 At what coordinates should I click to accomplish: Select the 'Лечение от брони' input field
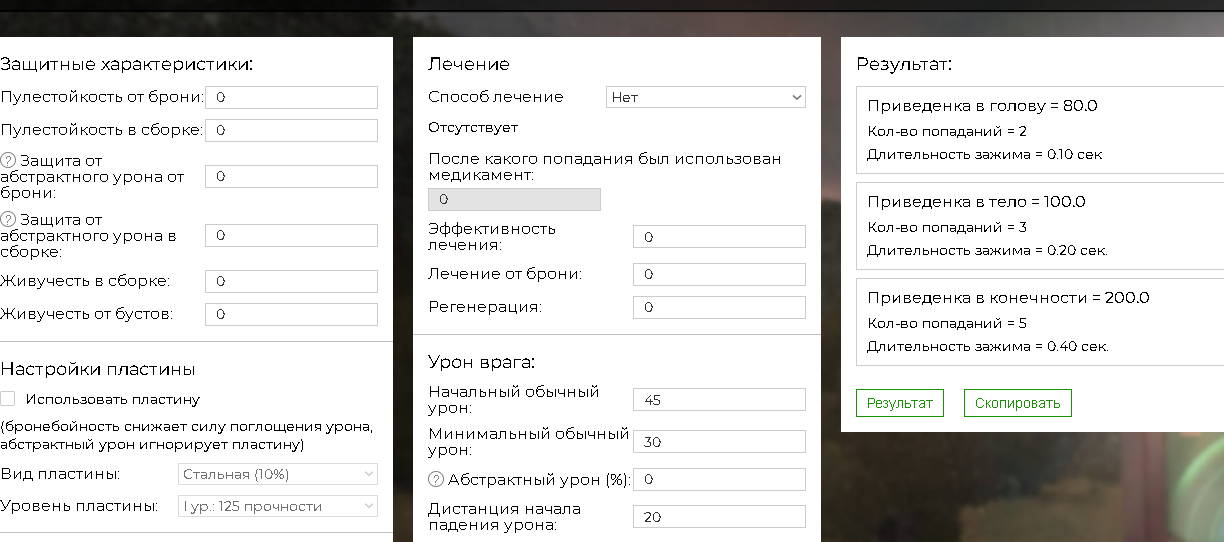pyautogui.click(x=719, y=274)
